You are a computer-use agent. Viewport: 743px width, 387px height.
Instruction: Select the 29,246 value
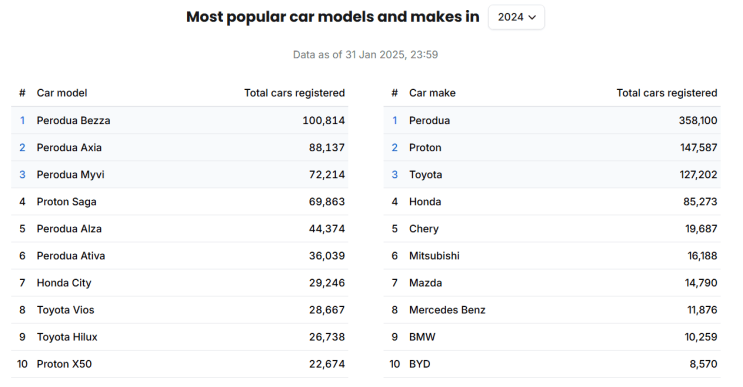point(327,283)
